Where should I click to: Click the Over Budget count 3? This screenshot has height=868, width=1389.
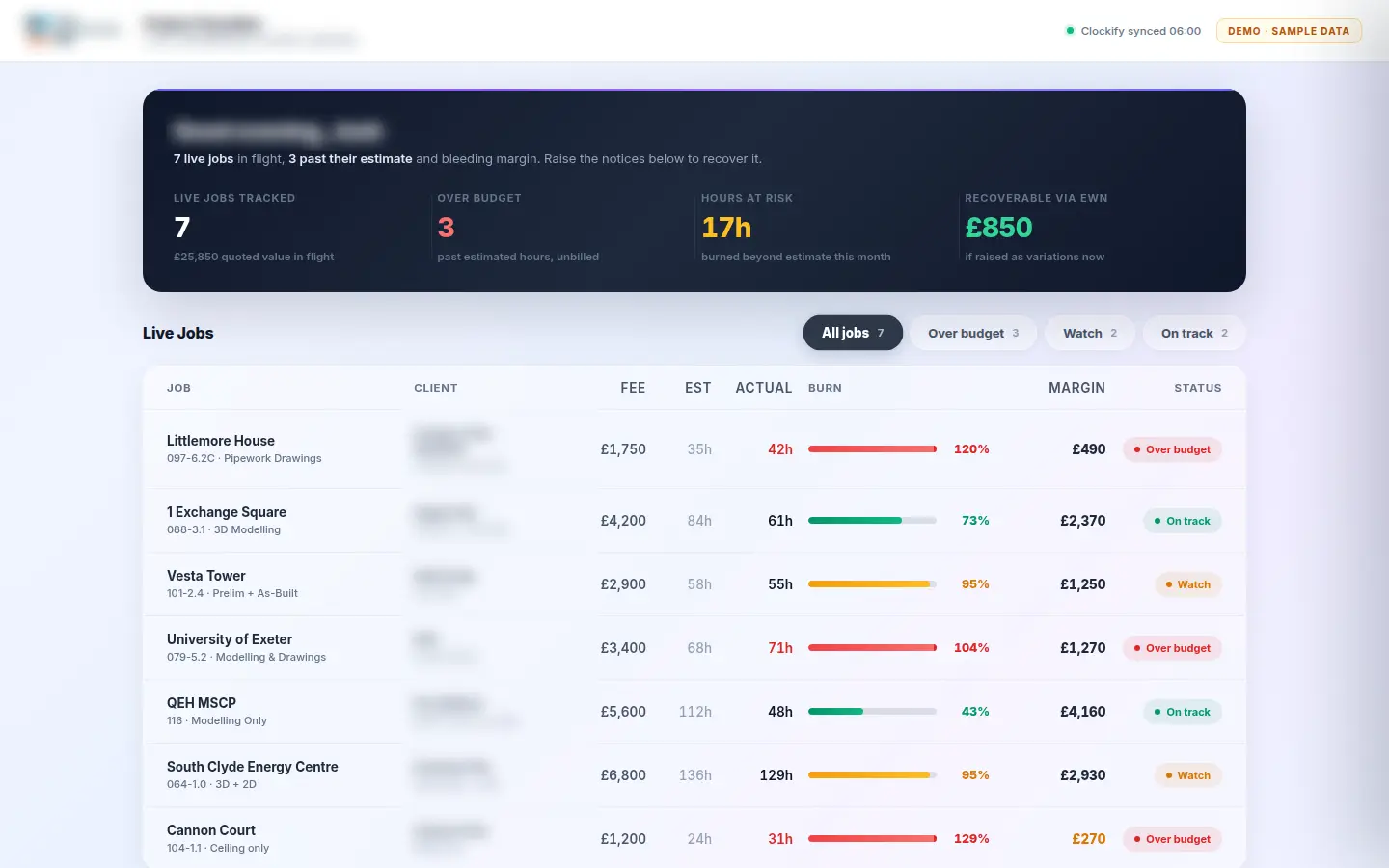[x=446, y=228]
